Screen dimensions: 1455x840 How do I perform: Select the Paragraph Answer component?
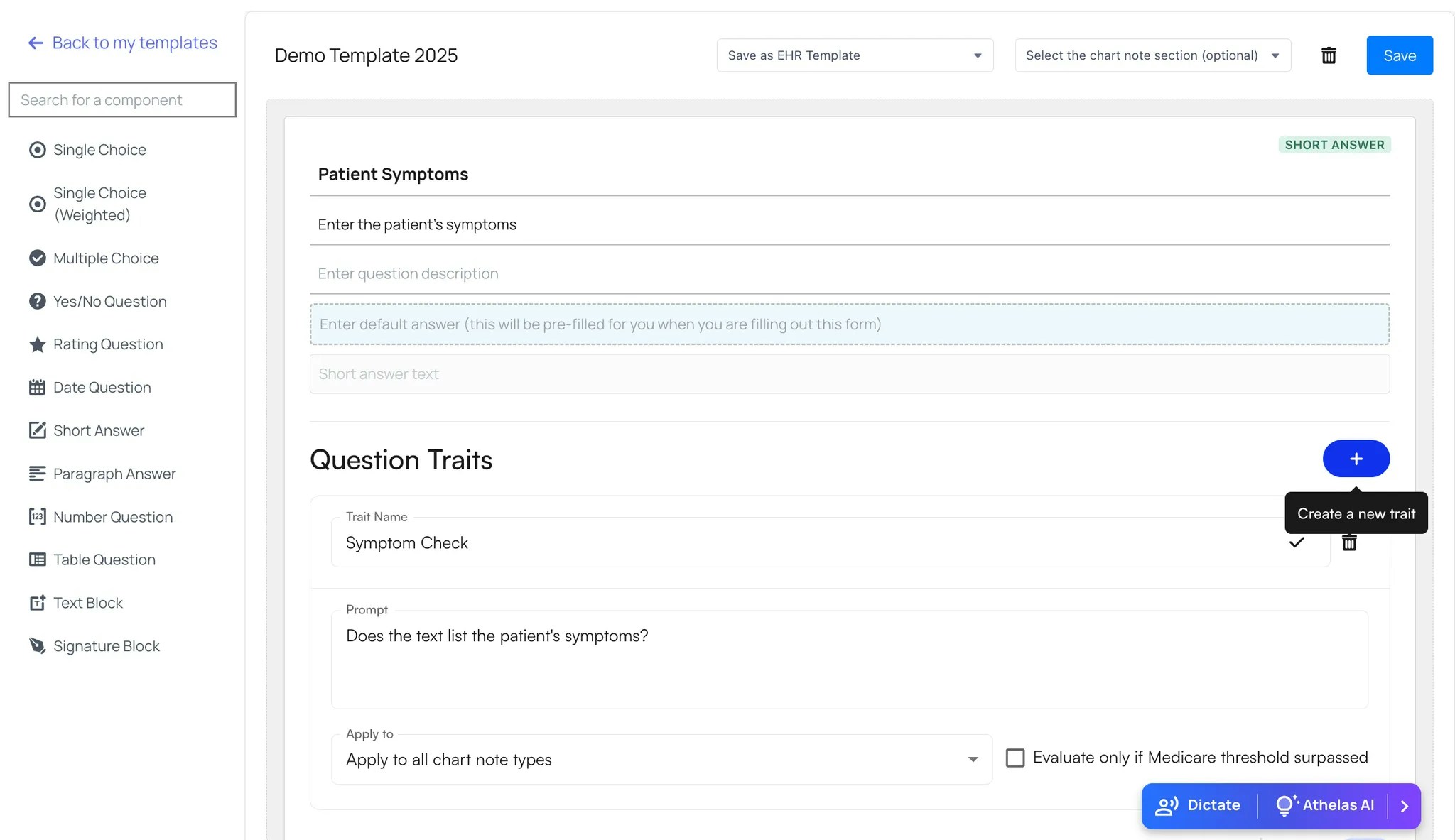pyautogui.click(x=114, y=474)
